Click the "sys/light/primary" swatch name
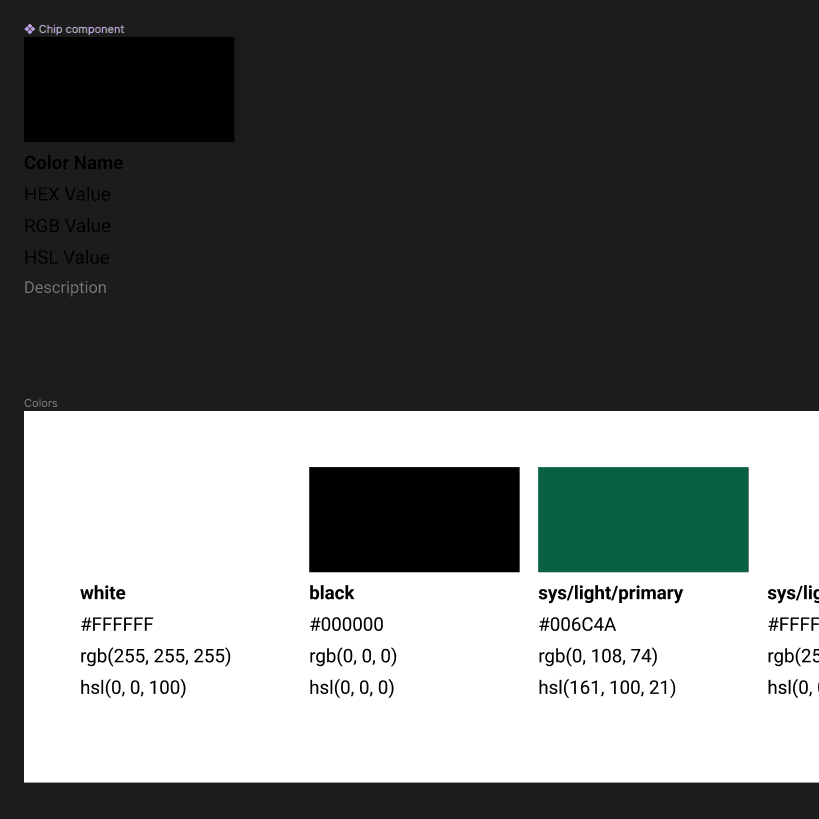This screenshot has width=819, height=819. tap(610, 592)
